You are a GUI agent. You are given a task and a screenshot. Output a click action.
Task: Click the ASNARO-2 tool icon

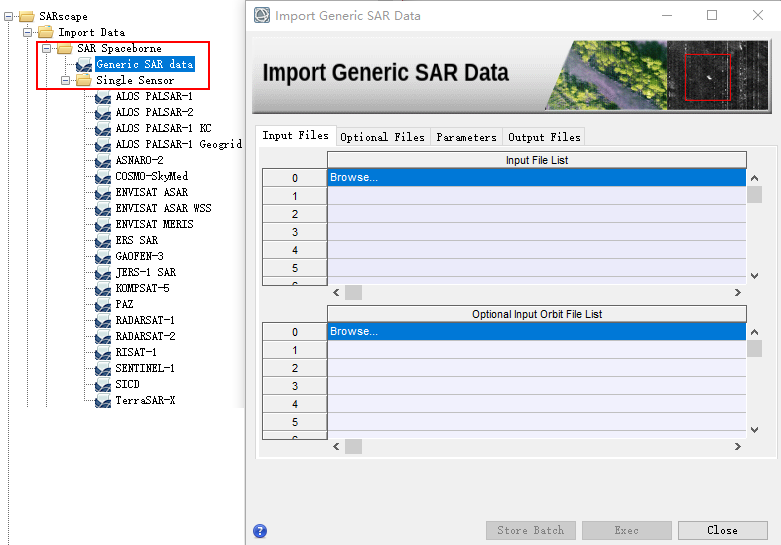(x=103, y=160)
